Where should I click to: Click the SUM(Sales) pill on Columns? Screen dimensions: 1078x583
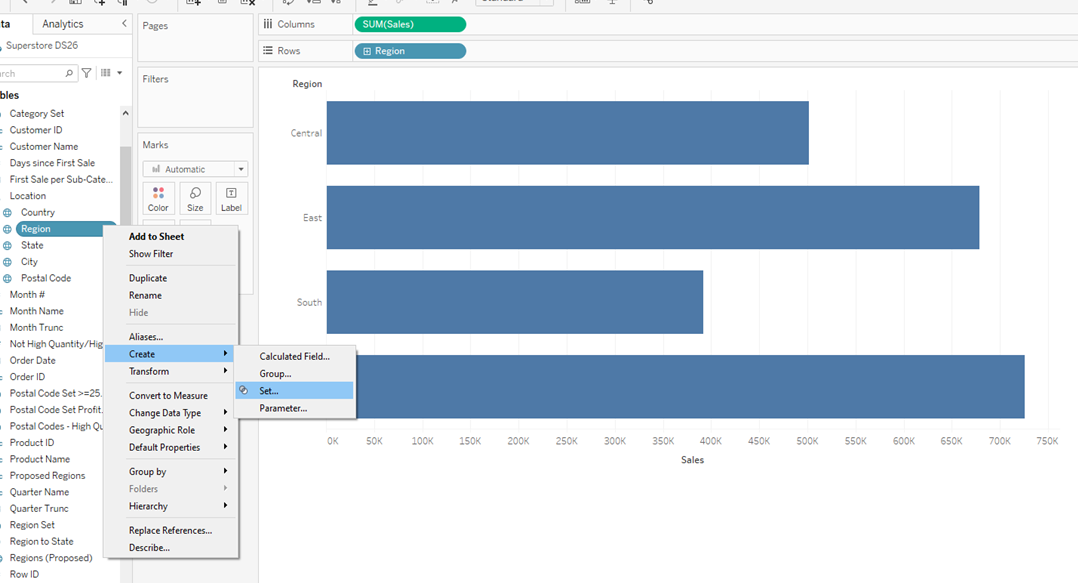coord(410,24)
